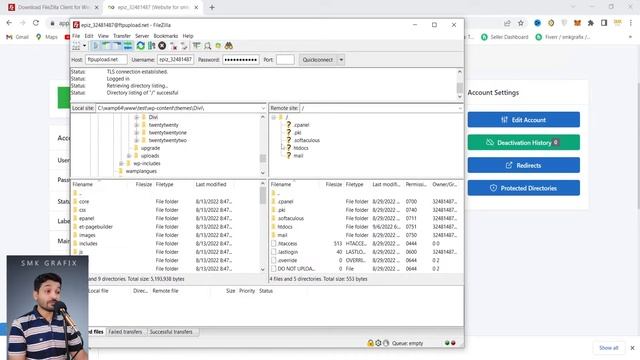Toggle directory comparison
This screenshot has width=640, height=360.
tap(207, 46)
